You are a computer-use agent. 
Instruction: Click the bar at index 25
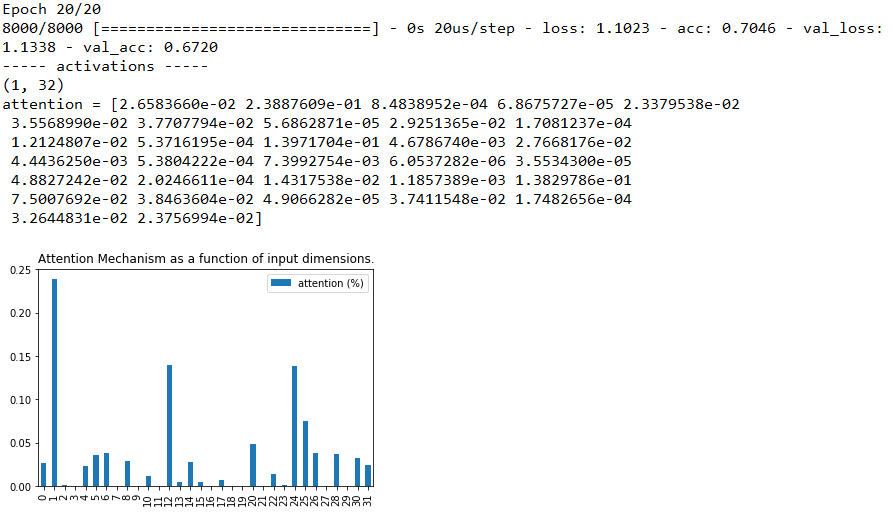click(306, 454)
